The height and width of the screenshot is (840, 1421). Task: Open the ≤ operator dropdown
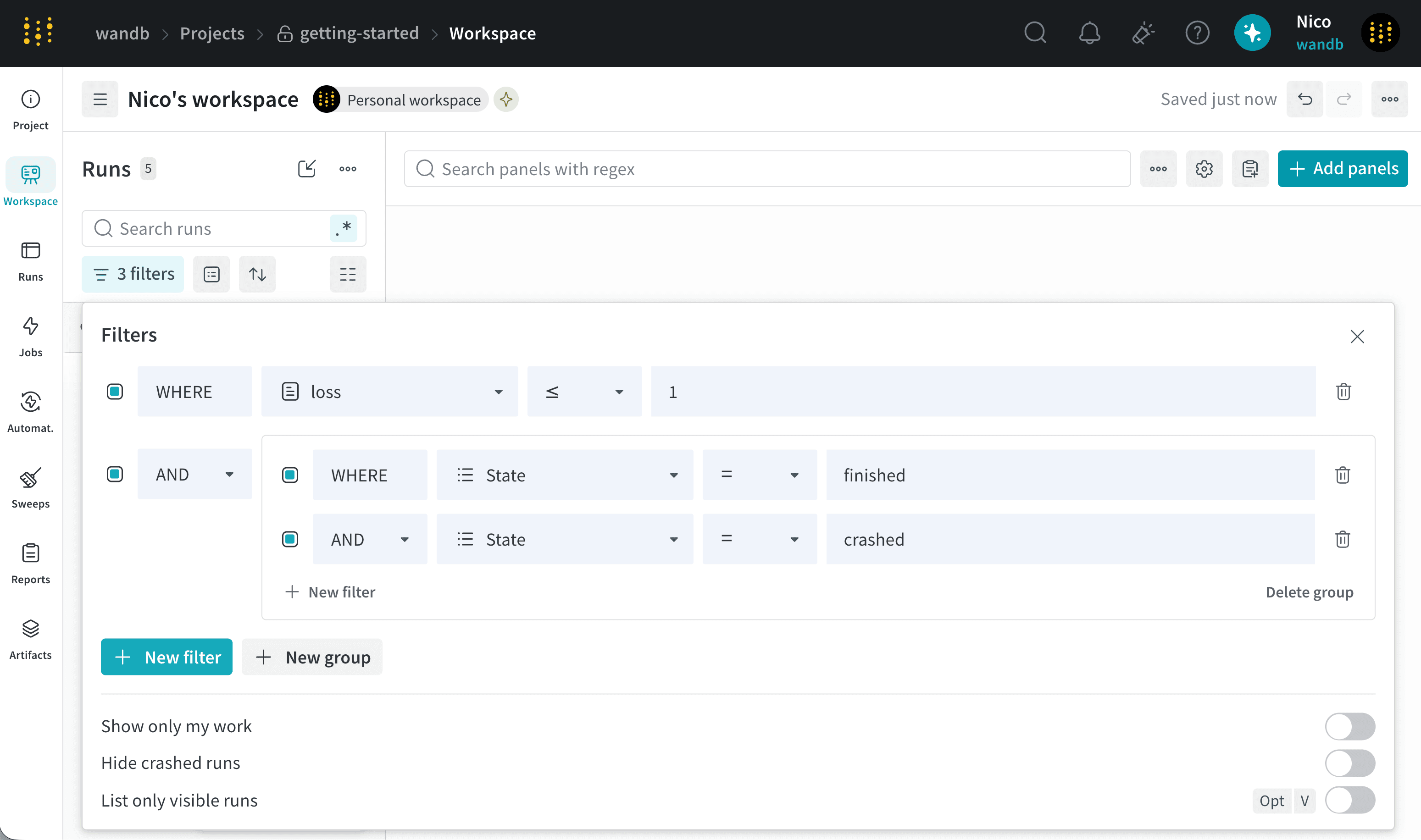584,392
